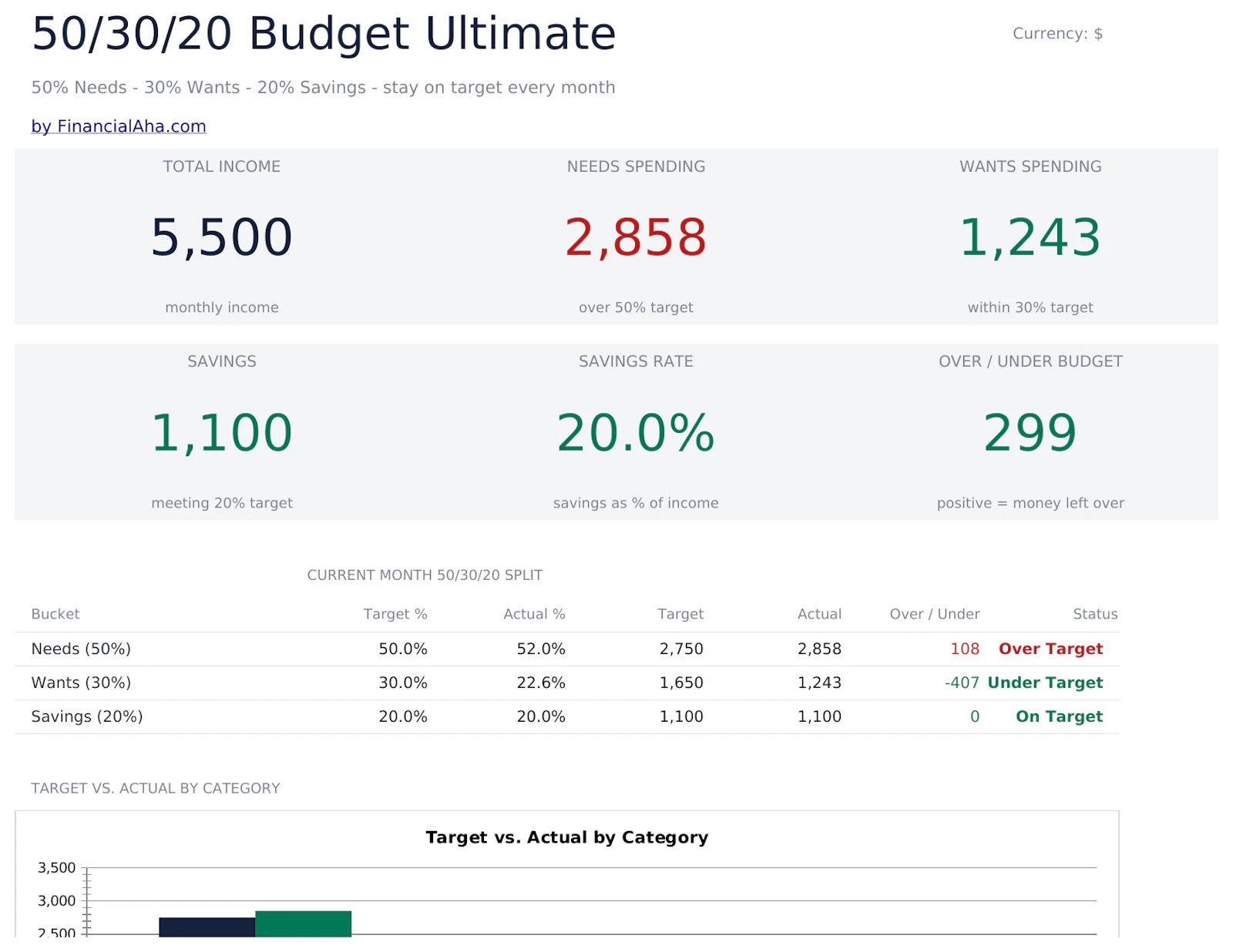This screenshot has width=1233, height=952.
Task: Select the CURRENT MONTH 50/30/20 SPLIT heading
Action: click(425, 575)
